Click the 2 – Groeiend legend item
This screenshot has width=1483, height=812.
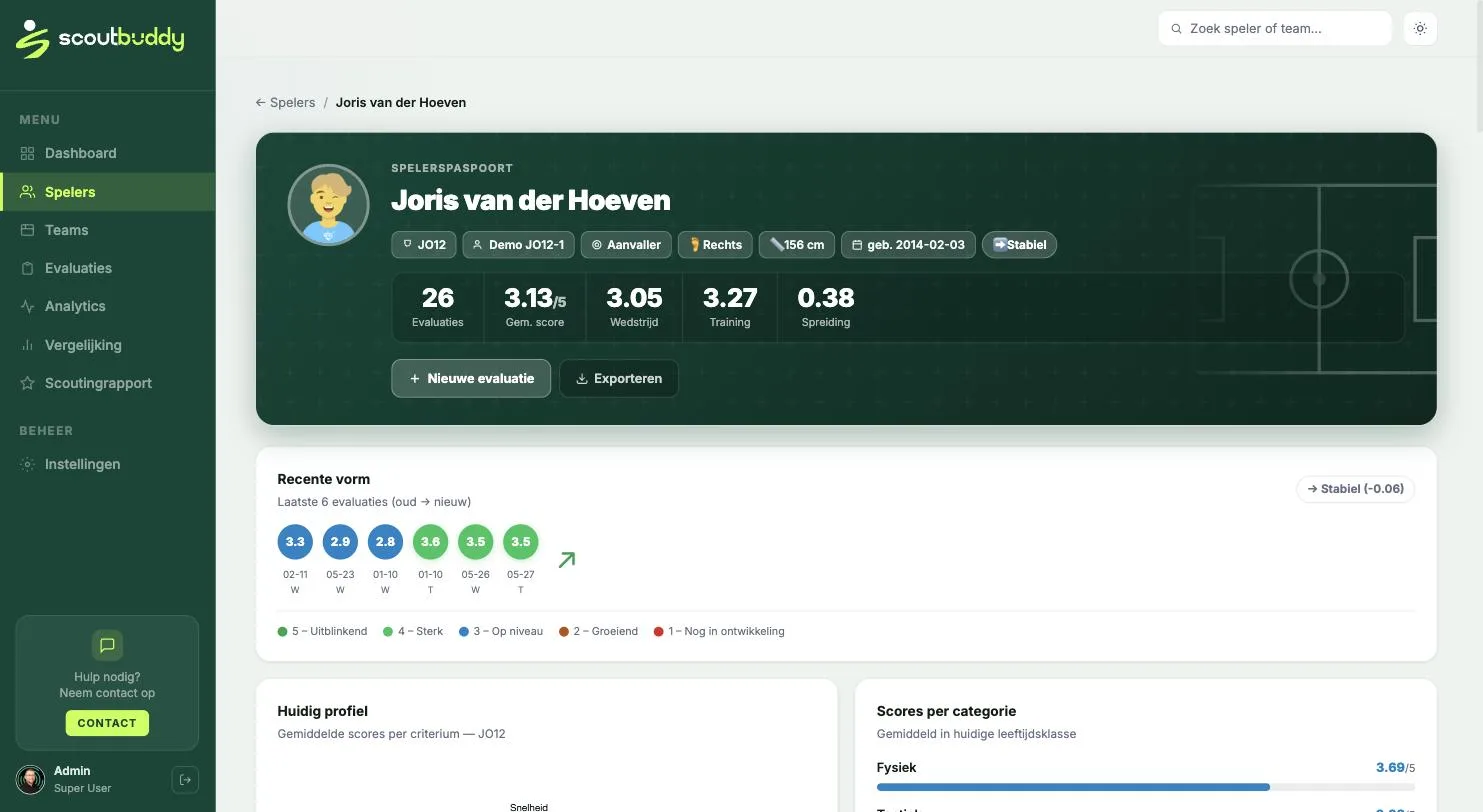[x=598, y=632]
